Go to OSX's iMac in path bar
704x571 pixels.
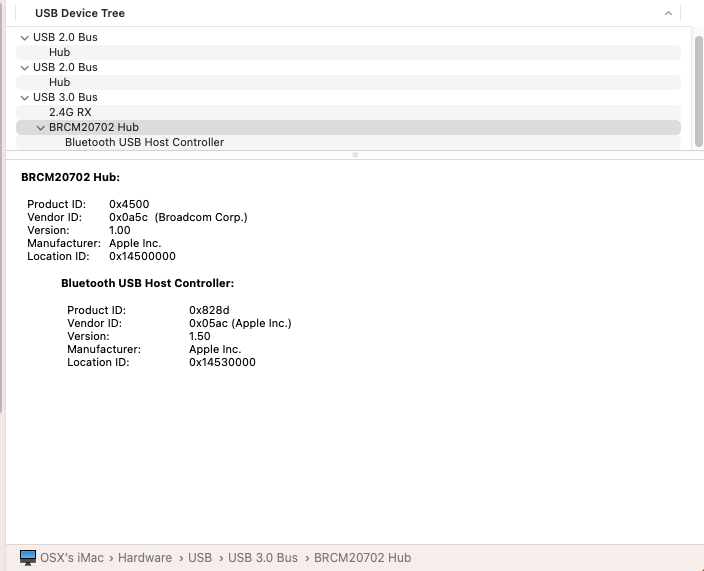(x=72, y=558)
